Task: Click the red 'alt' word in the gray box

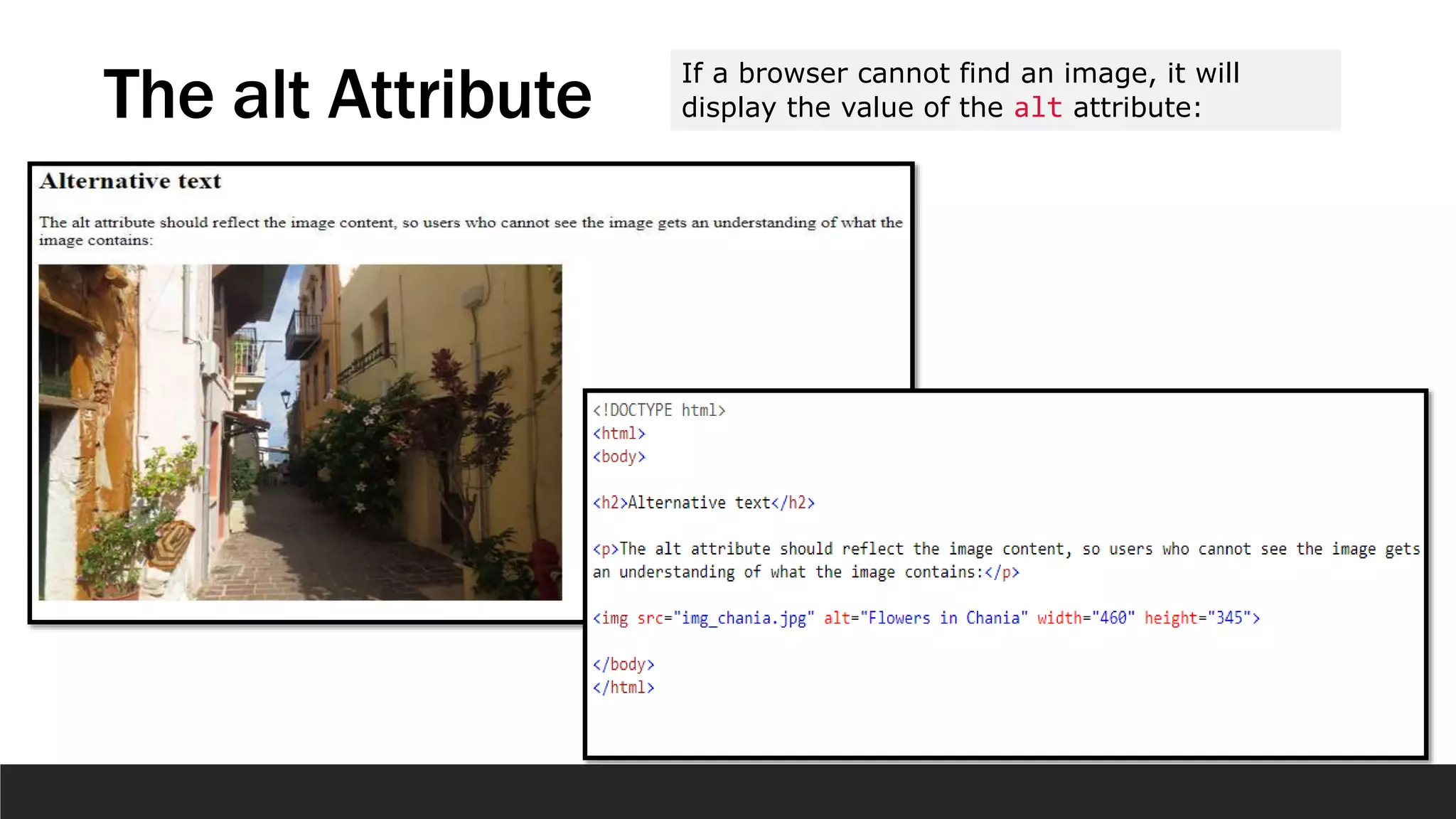Action: (x=1037, y=108)
